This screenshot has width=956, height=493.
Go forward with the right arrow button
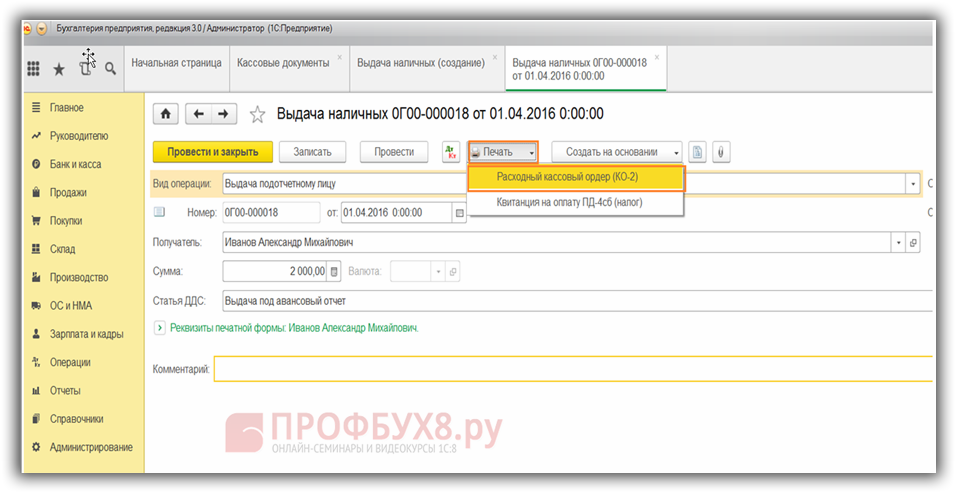(224, 114)
